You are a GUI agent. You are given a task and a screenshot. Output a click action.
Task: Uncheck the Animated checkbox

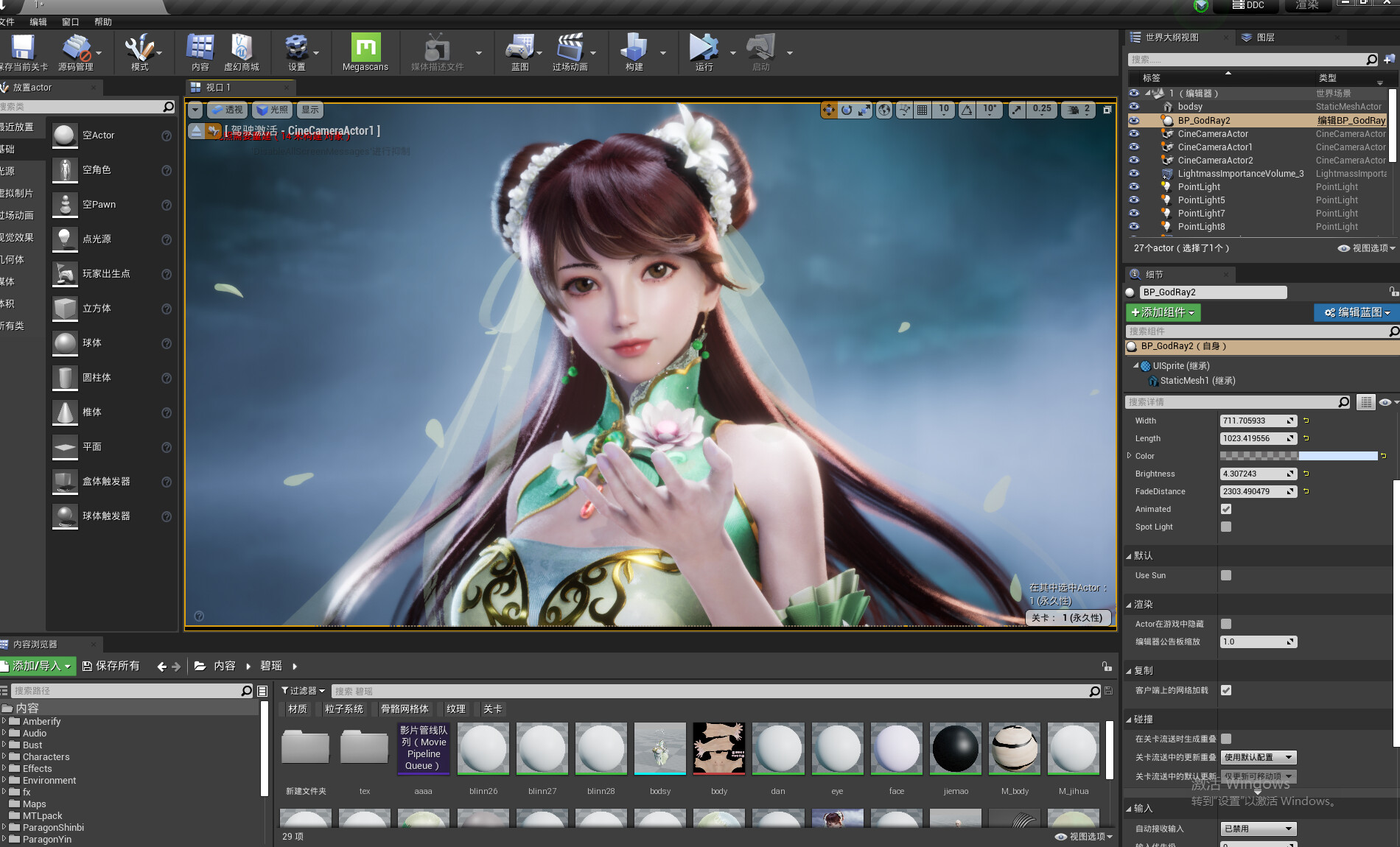(1226, 509)
